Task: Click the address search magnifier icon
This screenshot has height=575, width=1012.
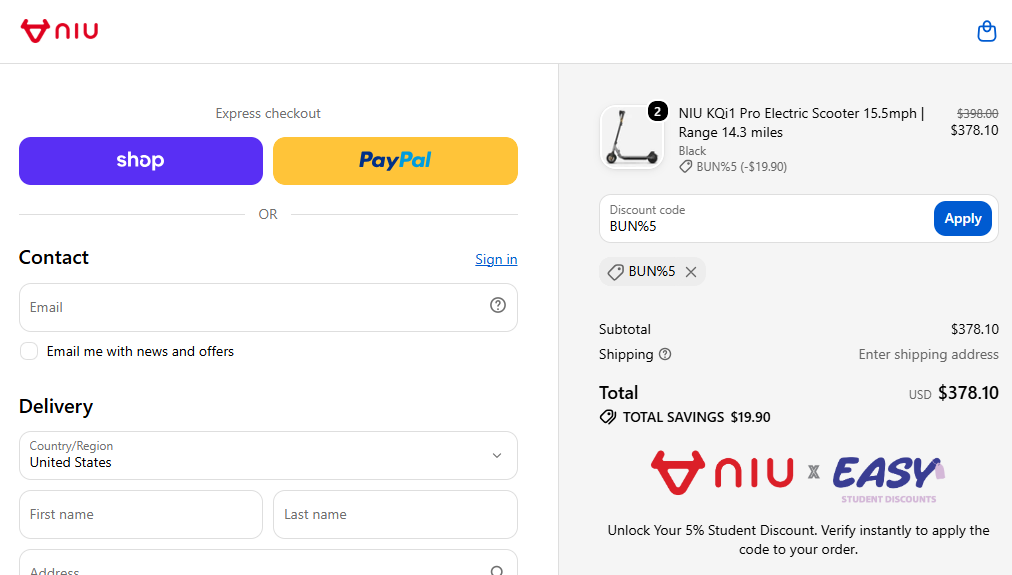Action: 496,570
